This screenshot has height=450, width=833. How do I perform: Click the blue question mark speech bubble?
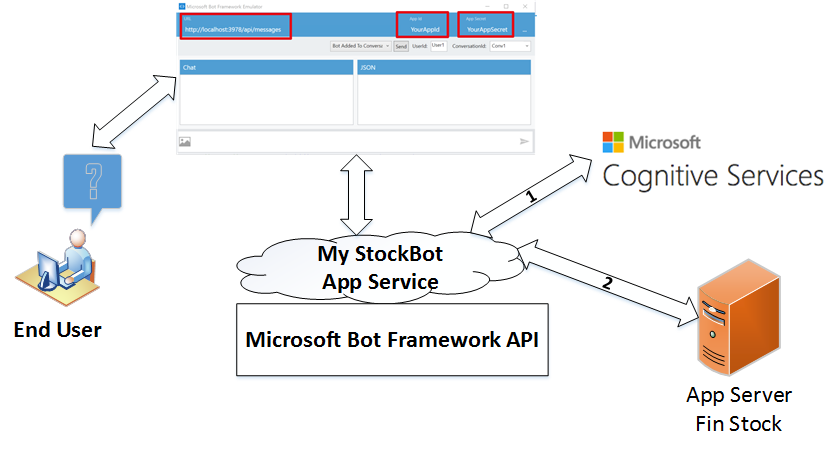92,188
